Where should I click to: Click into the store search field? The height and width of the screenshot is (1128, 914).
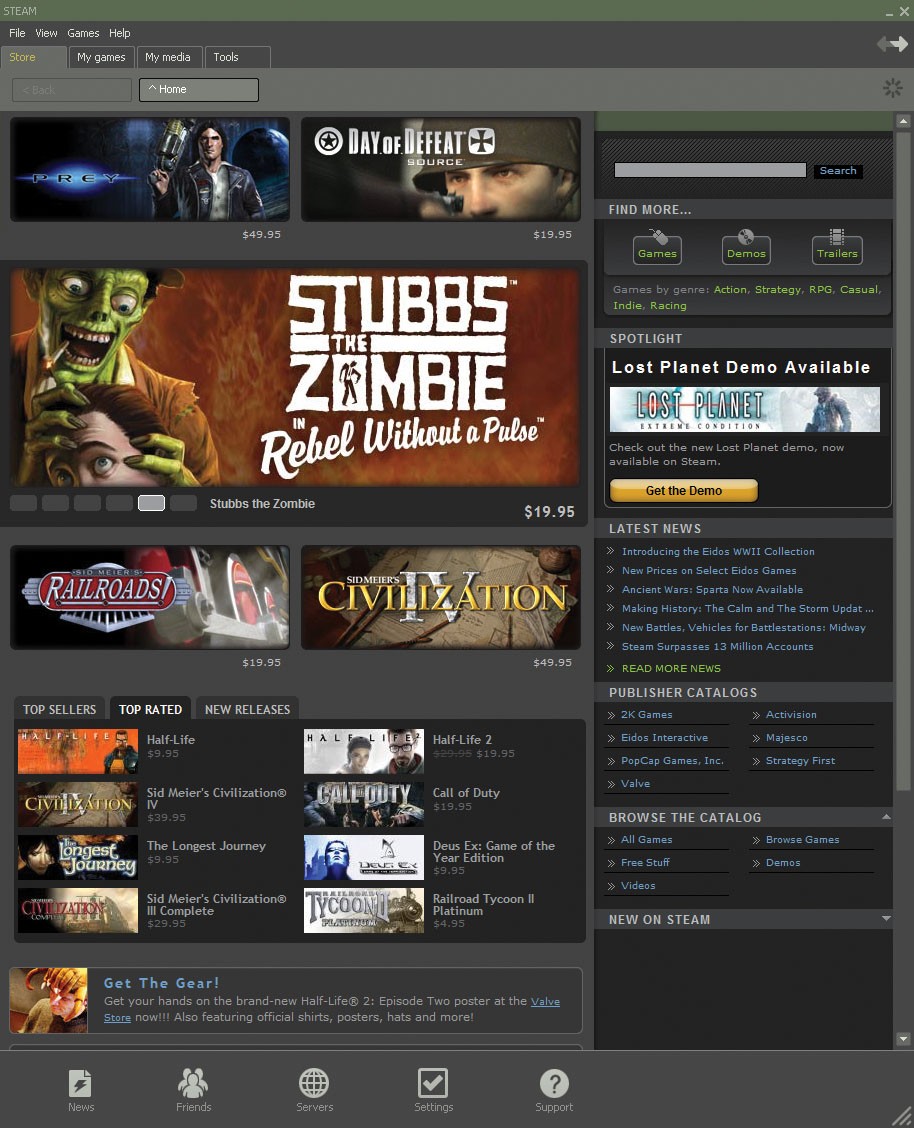click(x=710, y=170)
